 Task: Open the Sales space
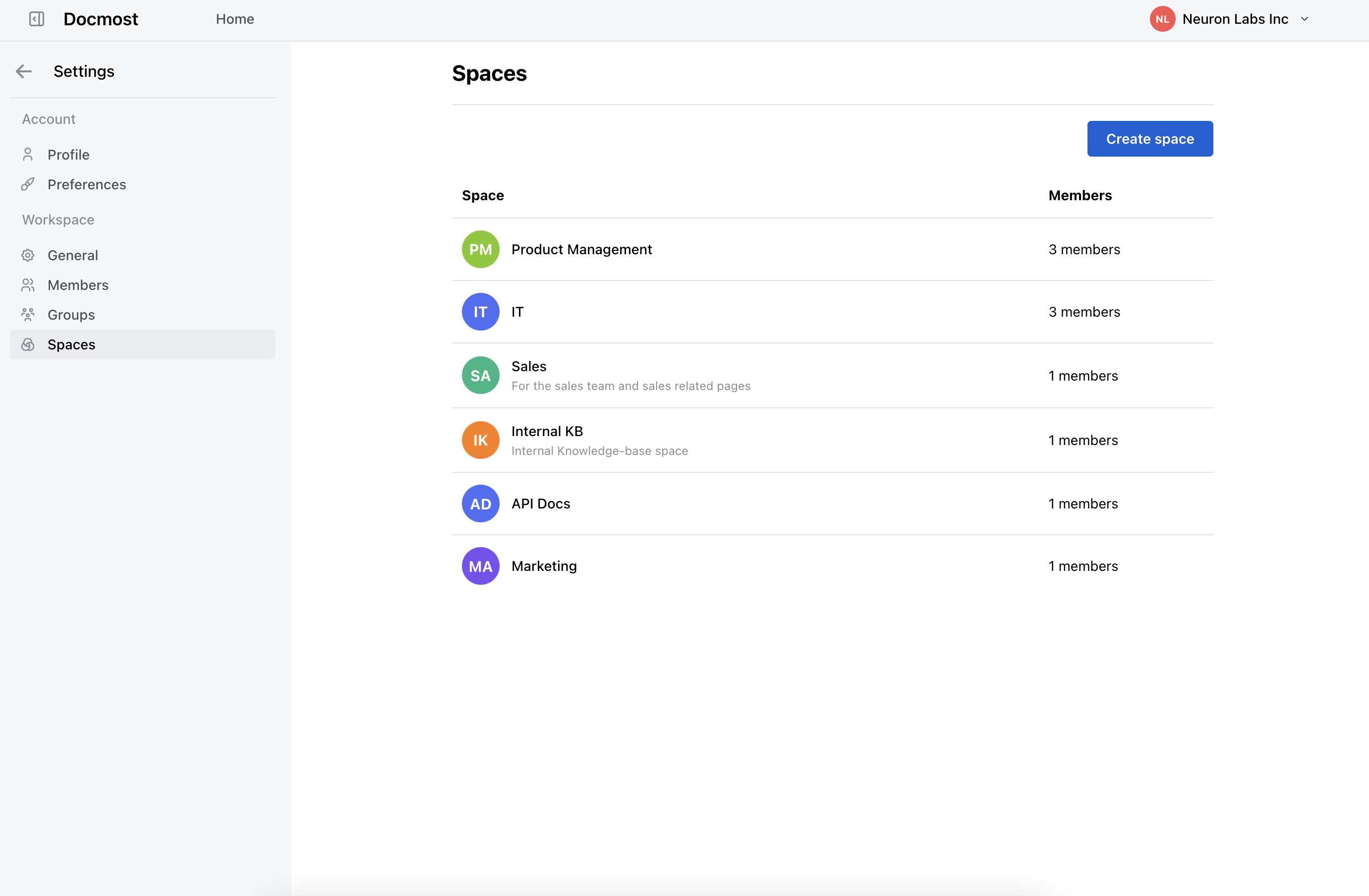click(832, 376)
